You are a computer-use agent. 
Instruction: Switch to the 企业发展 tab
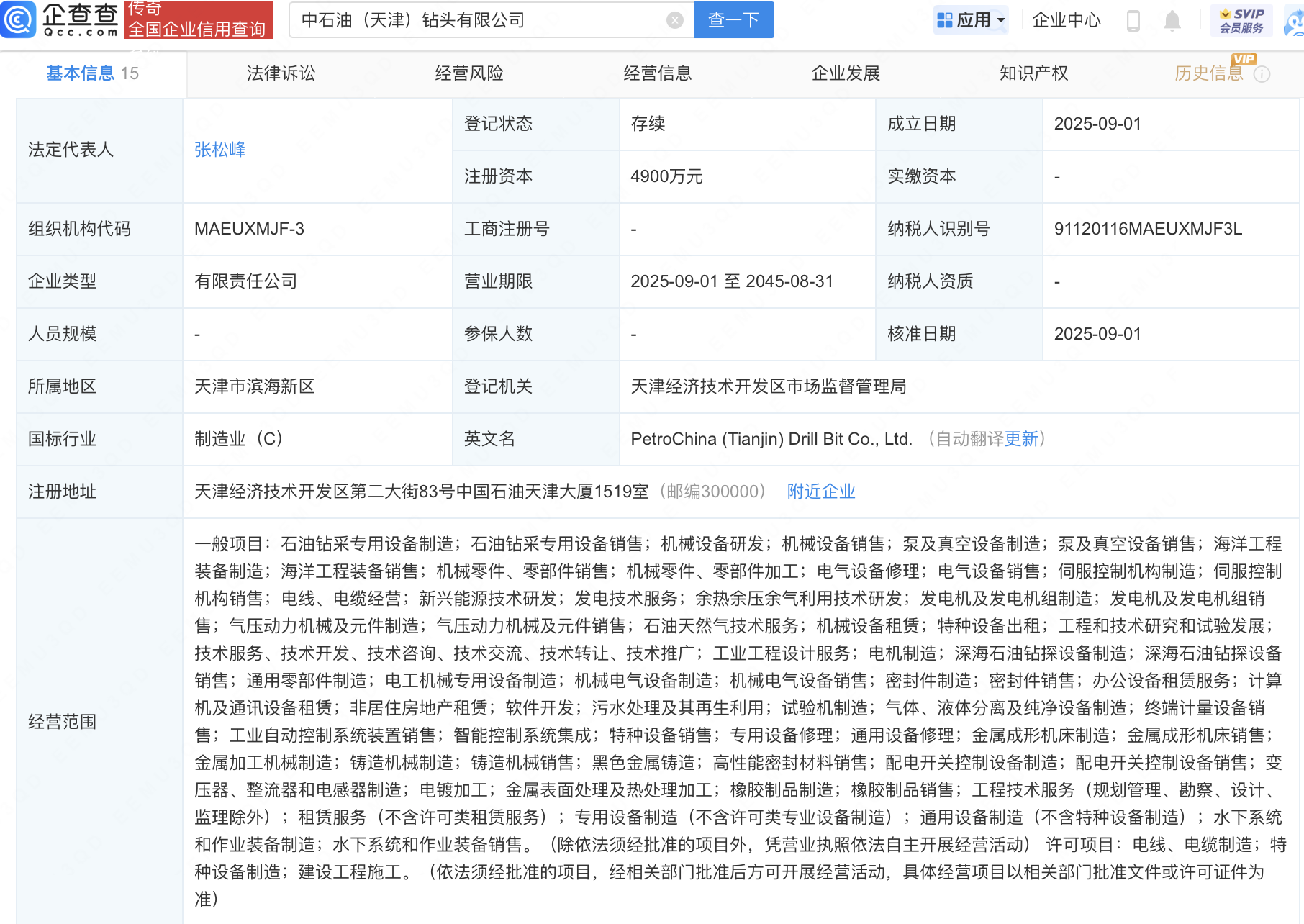pos(846,73)
